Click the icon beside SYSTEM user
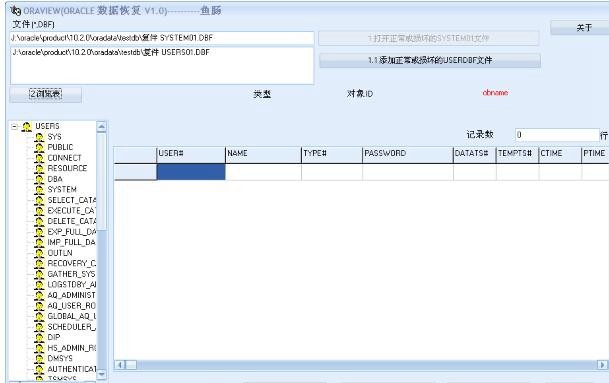Viewport: 609px width, 383px height. (39, 190)
